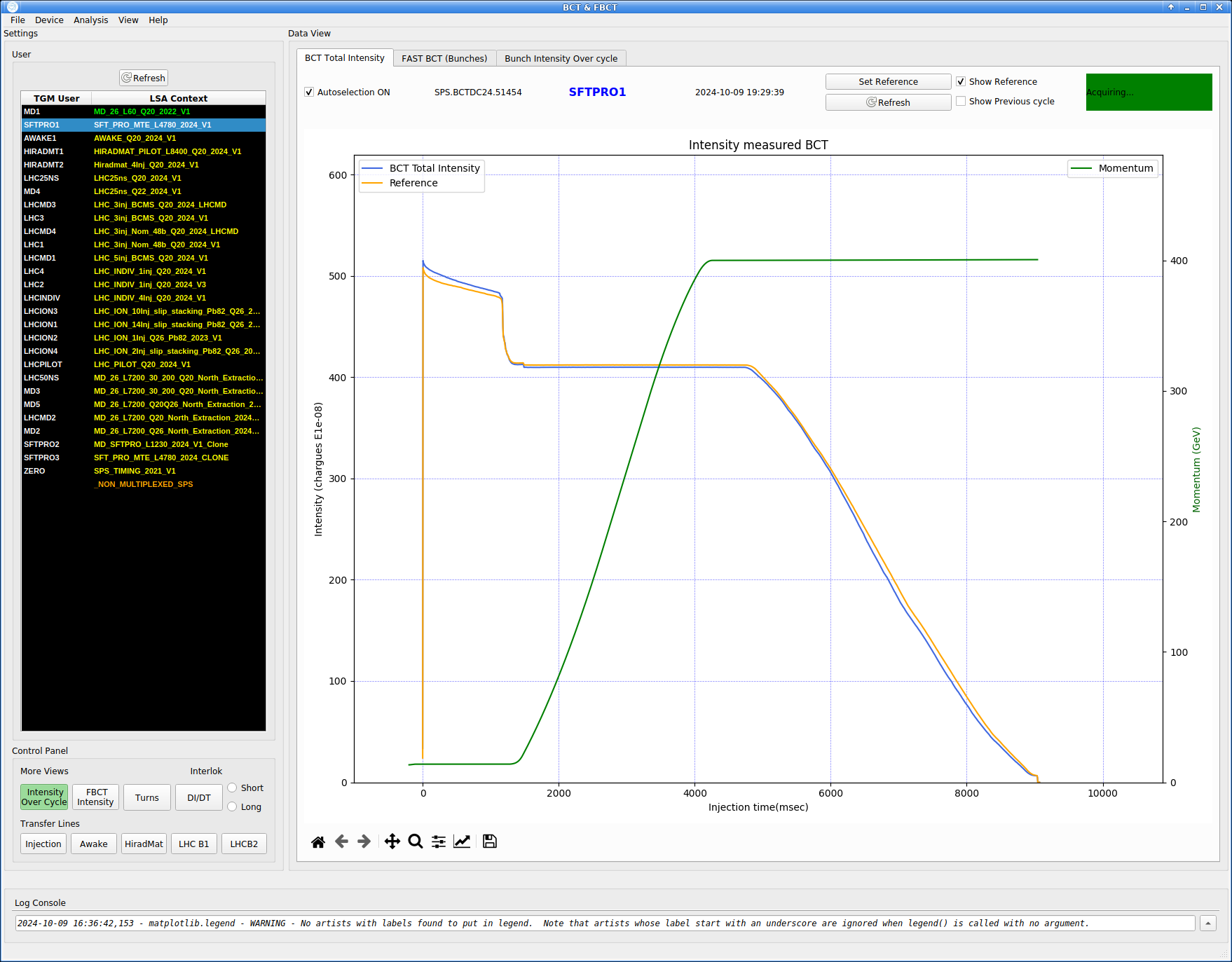Select the Pan tool in plot toolbar
1232x962 pixels.
point(392,841)
